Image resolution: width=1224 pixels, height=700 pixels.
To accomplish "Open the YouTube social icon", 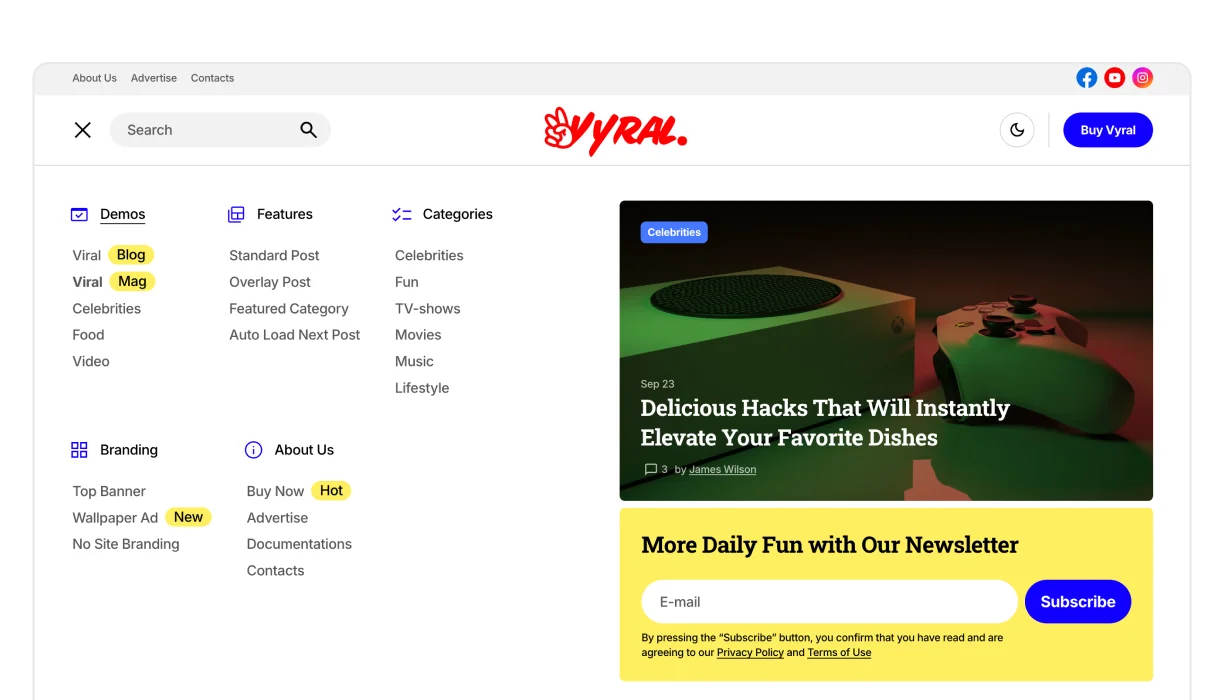I will (1114, 78).
